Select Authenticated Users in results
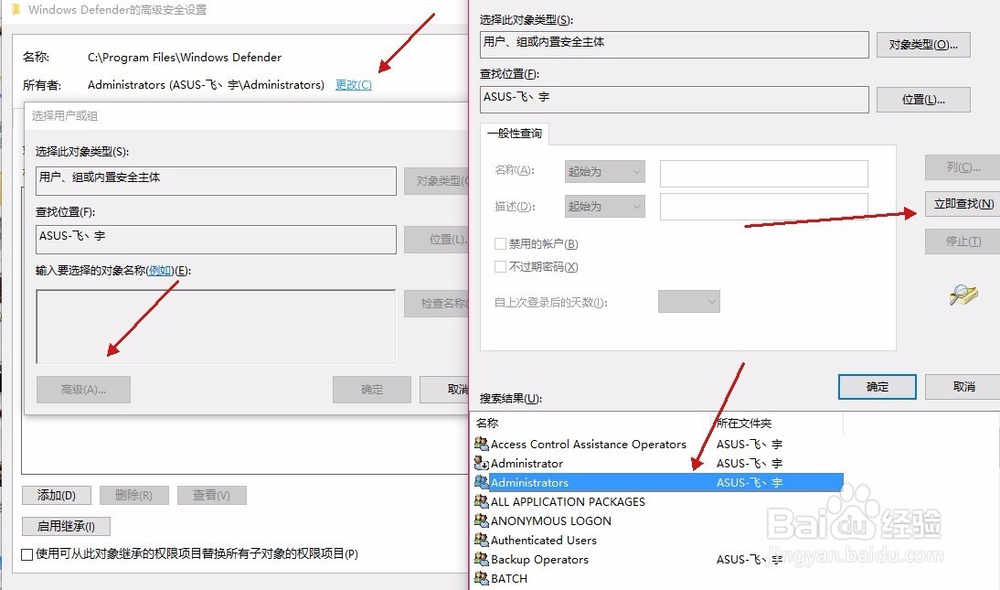The image size is (1000, 590). 659,540
